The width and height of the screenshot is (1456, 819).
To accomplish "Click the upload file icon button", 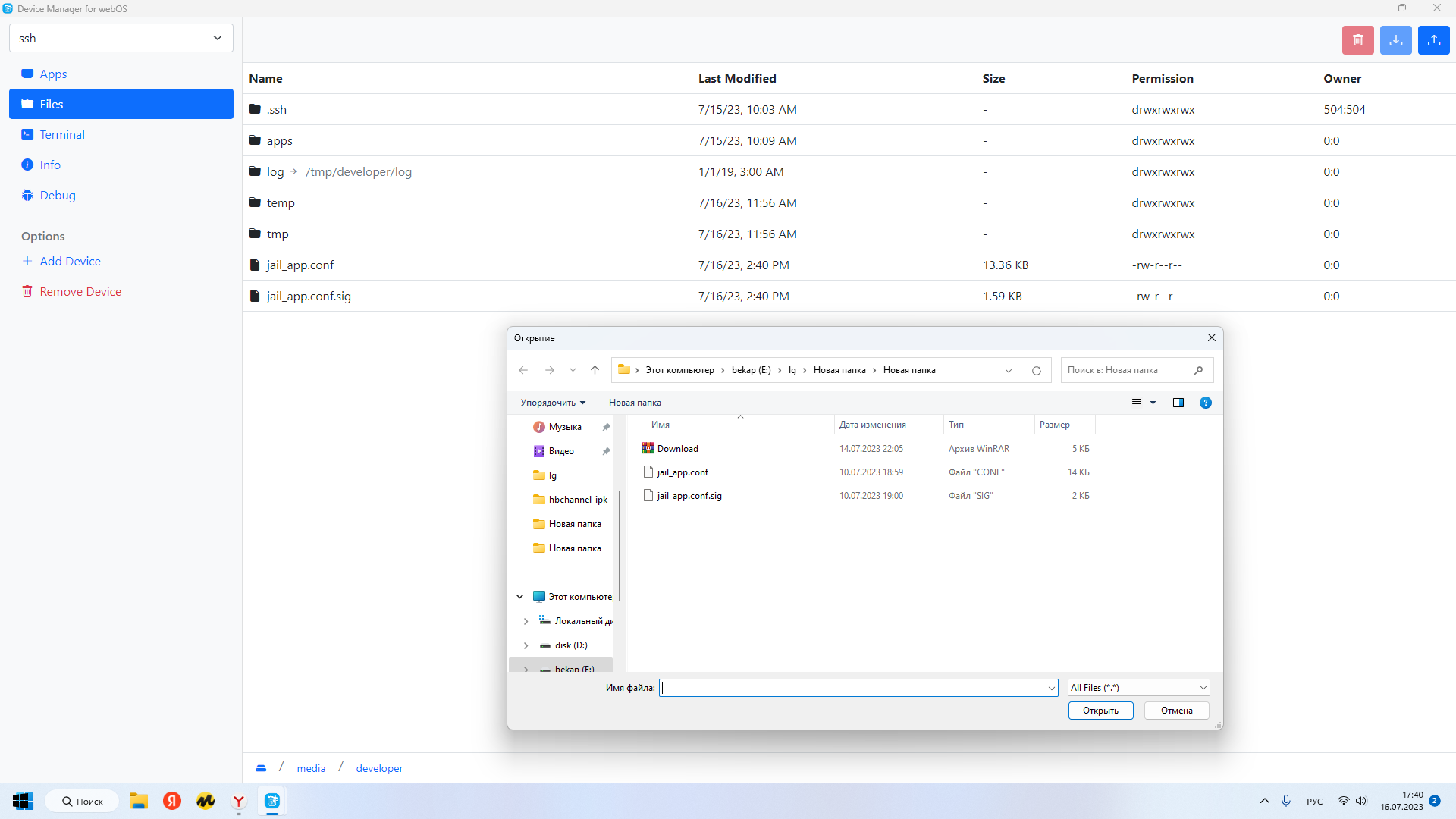I will [1433, 40].
